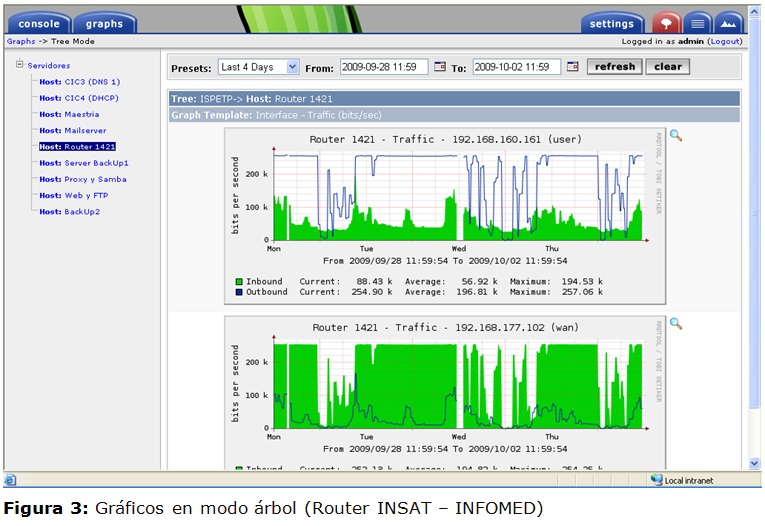765x526 pixels.
Task: Open the Presets time span dropdown
Action: click(x=292, y=67)
